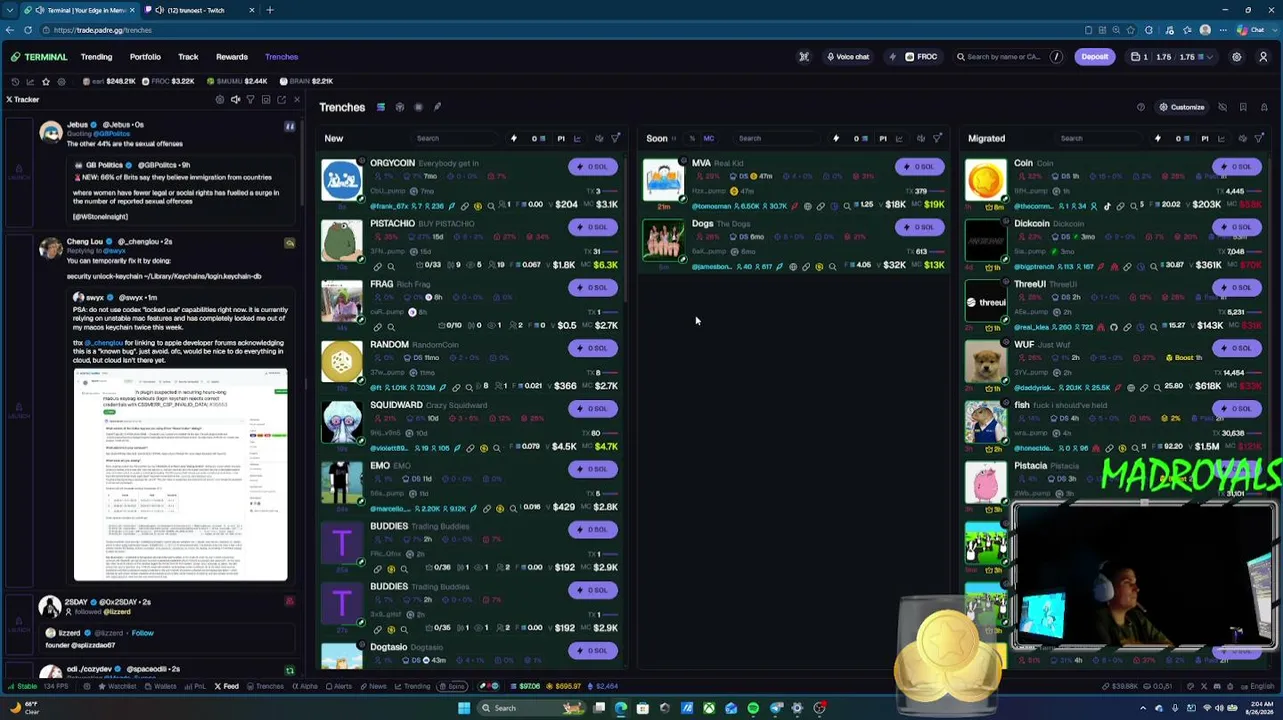The width and height of the screenshot is (1283, 720).
Task: Click the lightning icon in Migrated column
Action: tap(1158, 139)
